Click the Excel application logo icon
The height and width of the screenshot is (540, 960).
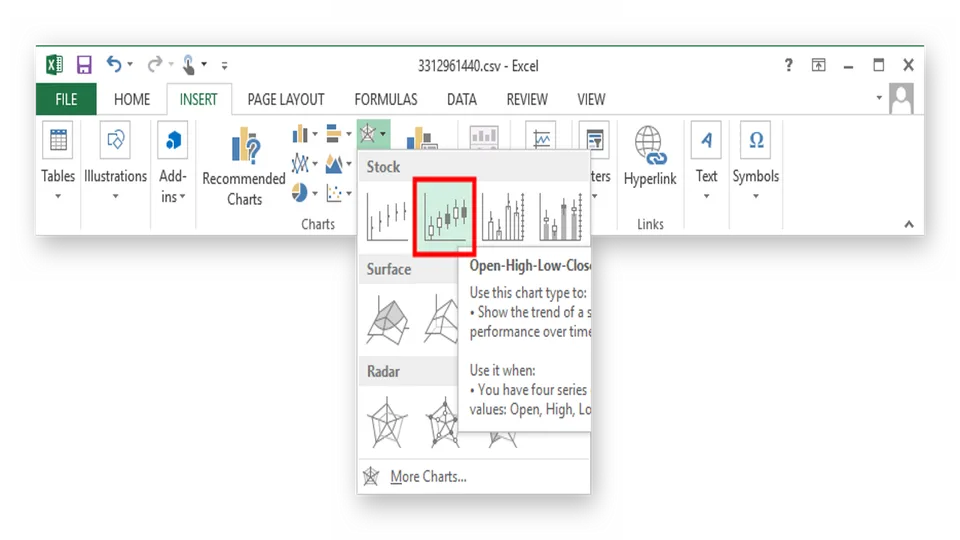pos(54,65)
